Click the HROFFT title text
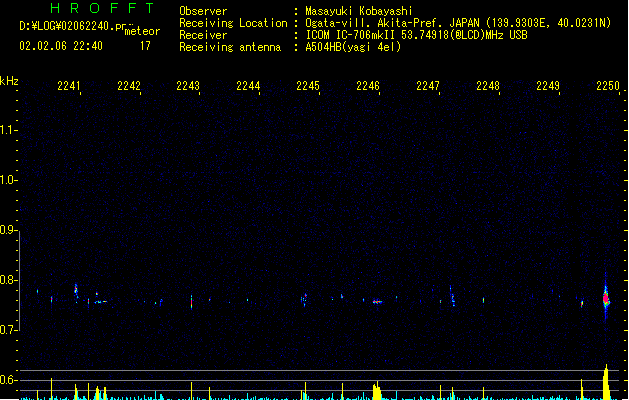629x400 pixels. (x=103, y=8)
